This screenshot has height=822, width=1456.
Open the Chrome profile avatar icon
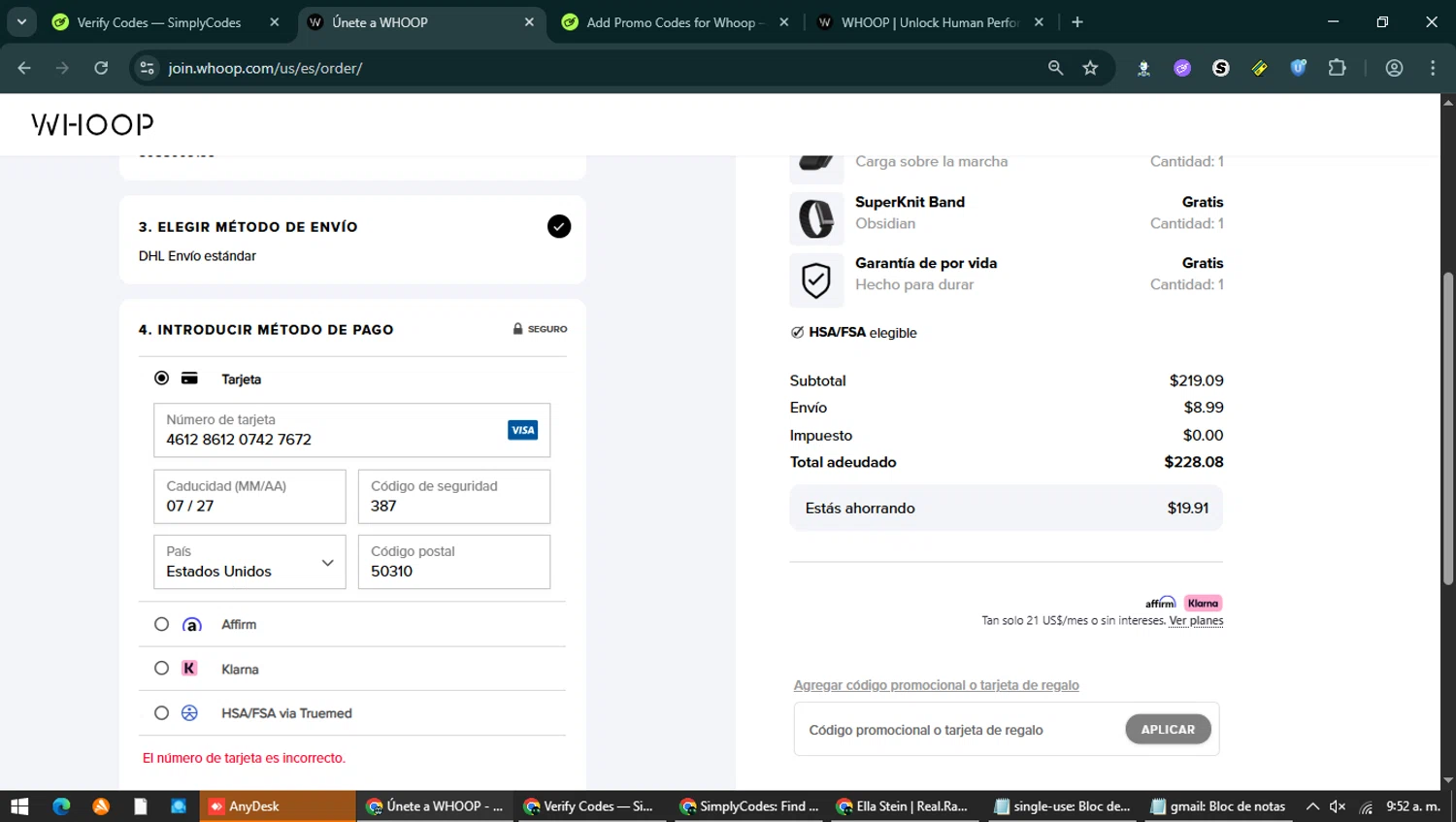point(1394,68)
